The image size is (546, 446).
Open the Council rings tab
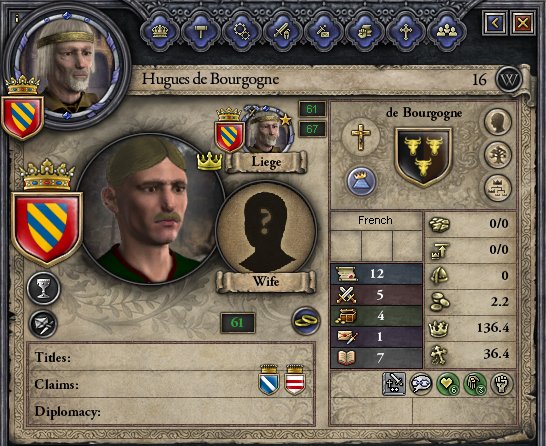[242, 31]
